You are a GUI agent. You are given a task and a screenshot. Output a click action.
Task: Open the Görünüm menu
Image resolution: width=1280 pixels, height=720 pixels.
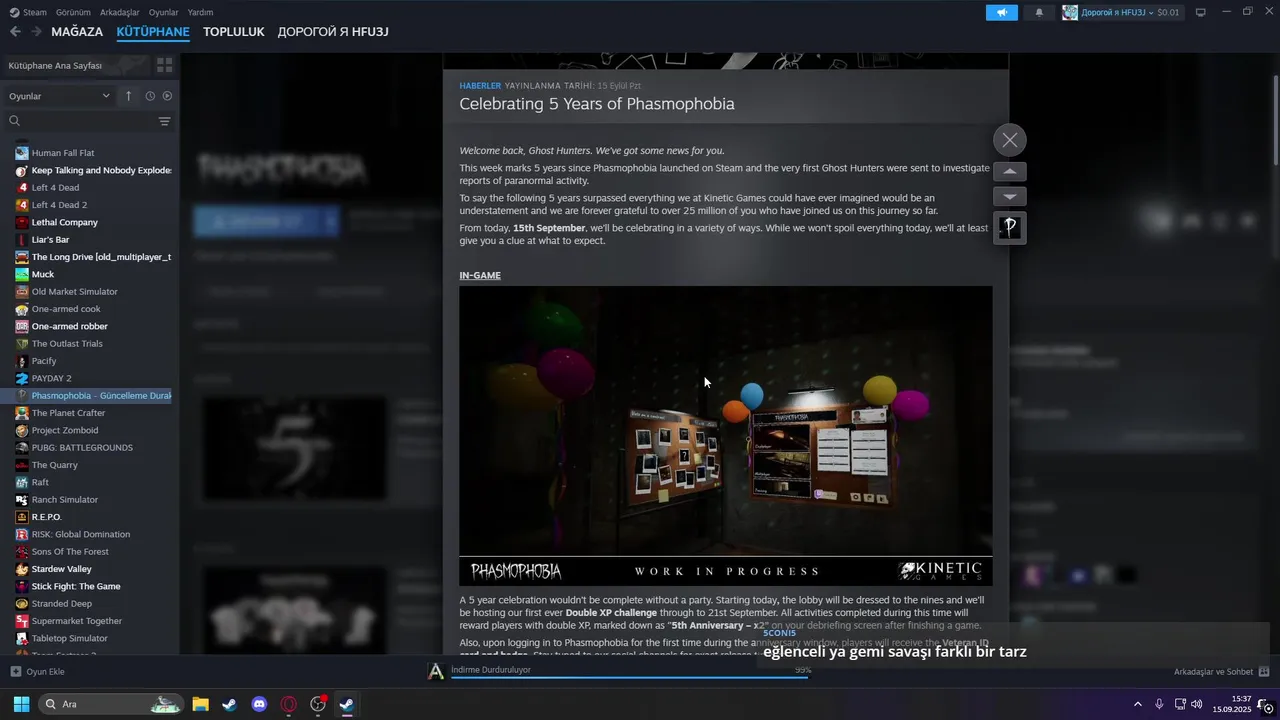[73, 12]
